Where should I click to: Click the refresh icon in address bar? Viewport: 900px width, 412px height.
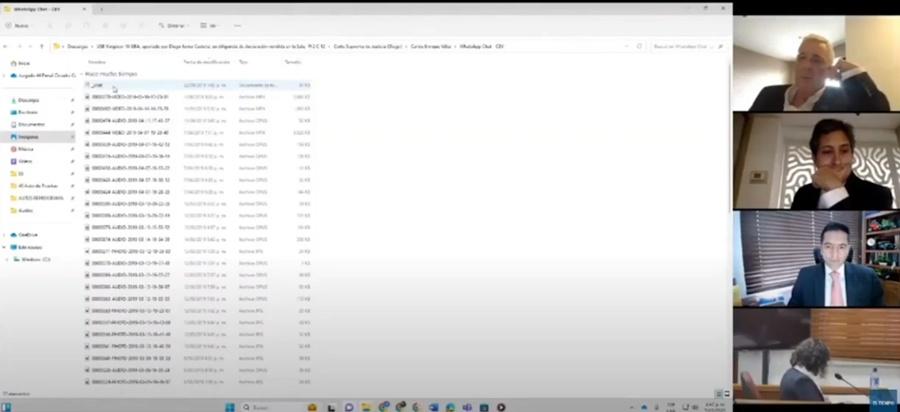click(x=638, y=46)
